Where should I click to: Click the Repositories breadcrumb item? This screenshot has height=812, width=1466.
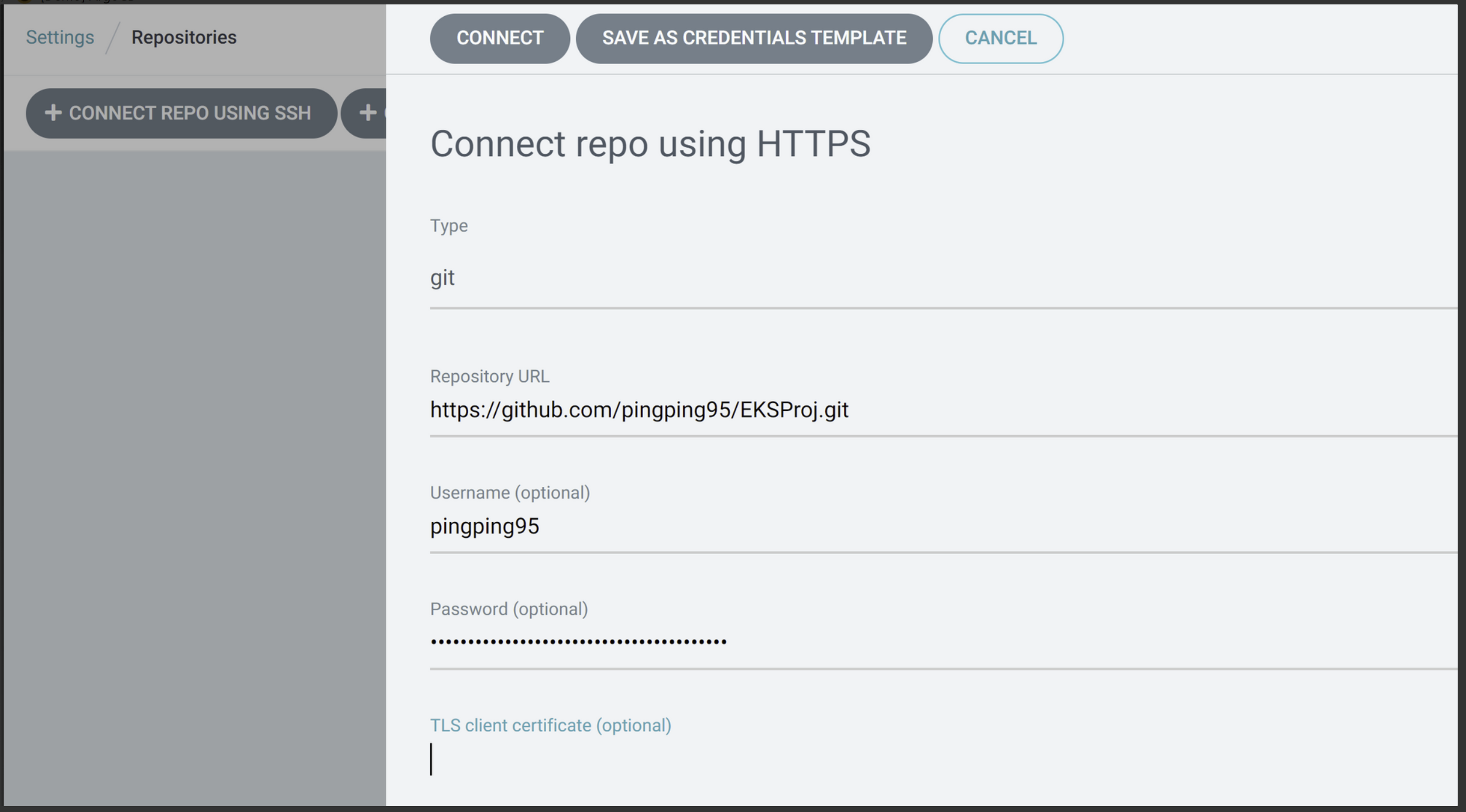click(183, 37)
